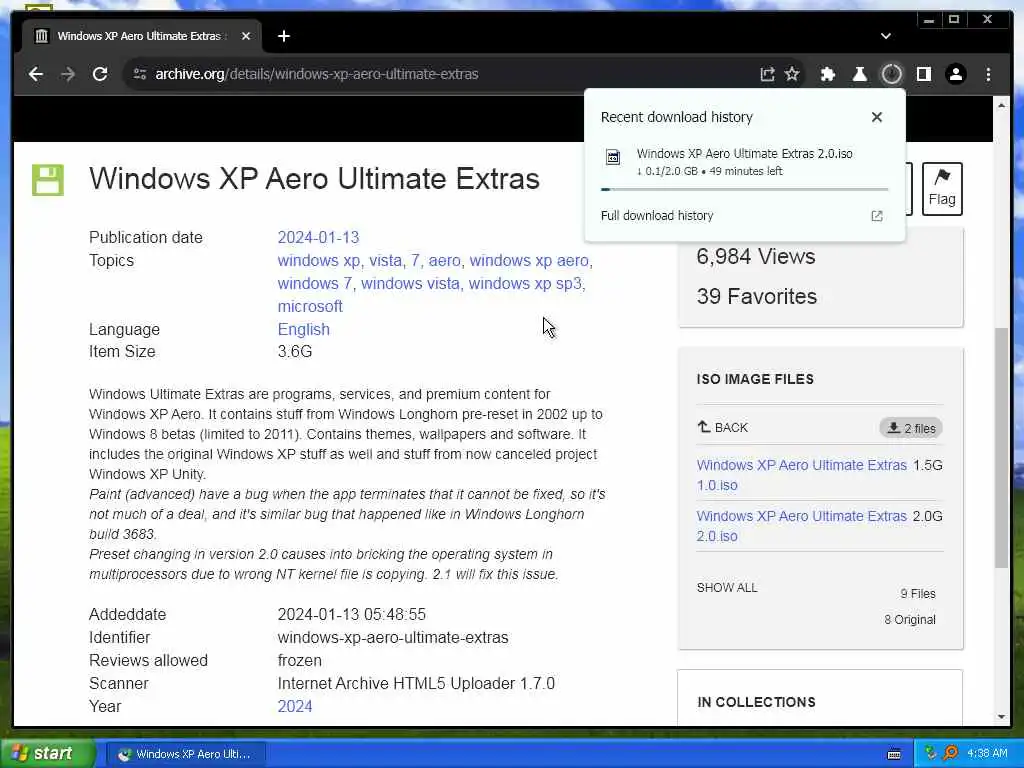Viewport: 1024px width, 768px height.
Task: Open publication date 2024-01-13 link
Action: pos(318,237)
